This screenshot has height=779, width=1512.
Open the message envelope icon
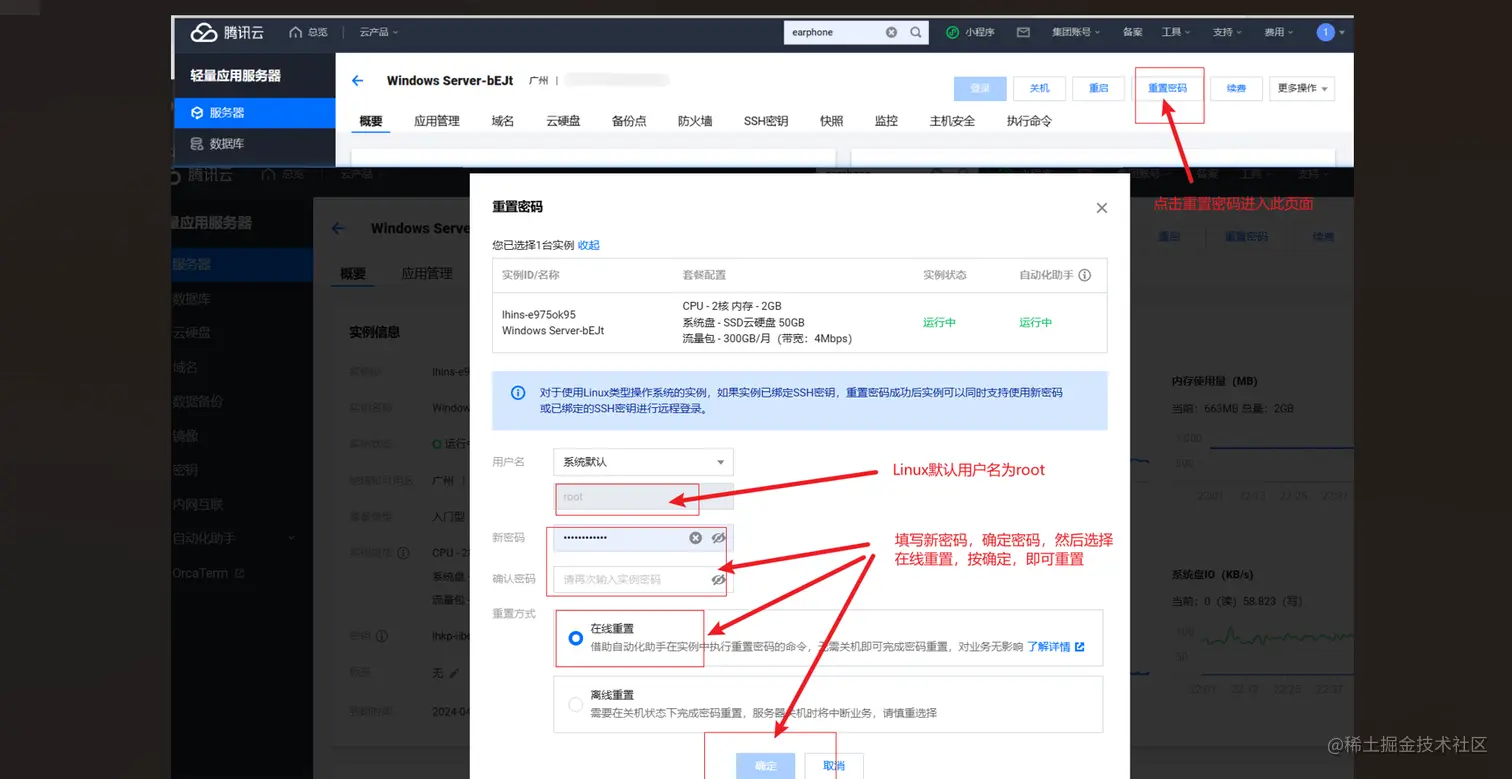click(1023, 32)
